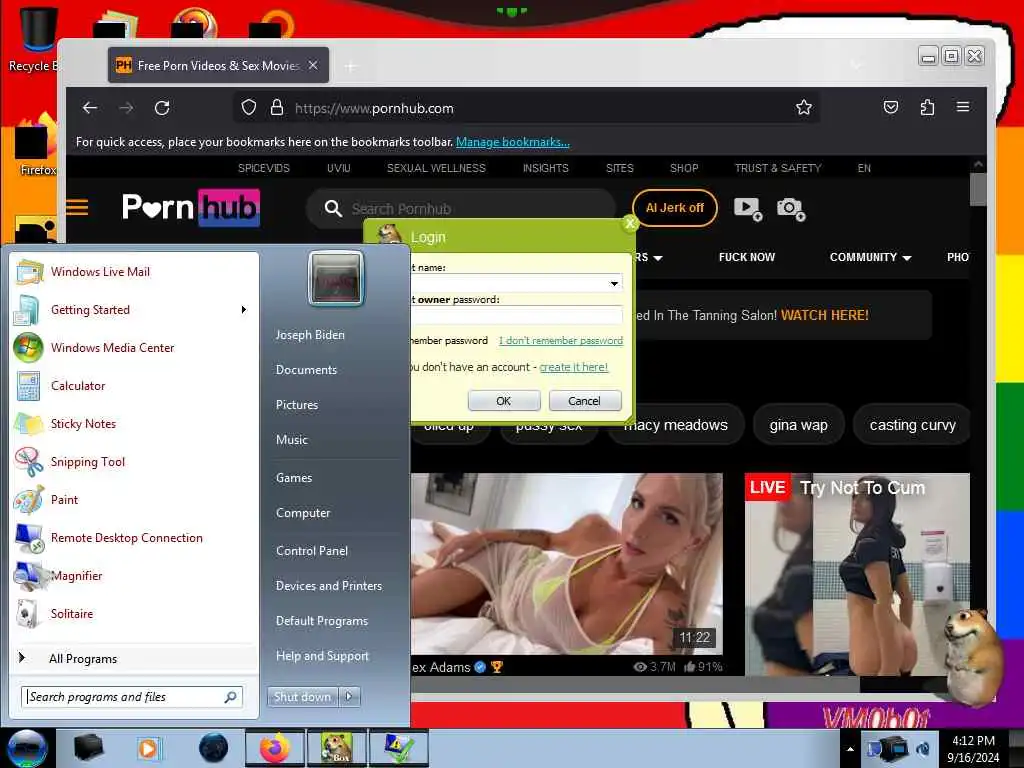Click the Joseph Biden user folder link
Image resolution: width=1024 pixels, height=768 pixels.
click(x=310, y=335)
